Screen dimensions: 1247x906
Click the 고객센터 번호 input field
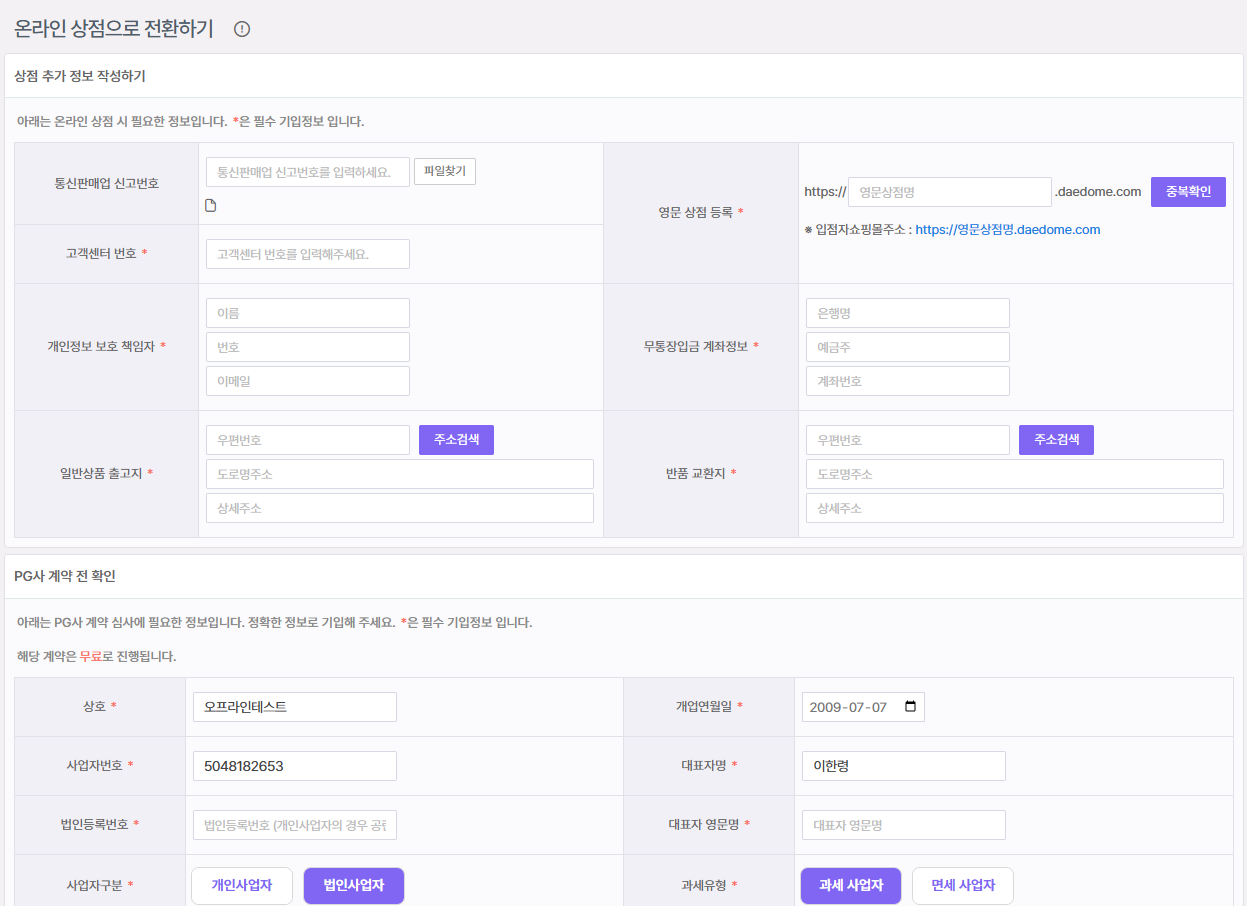[x=308, y=254]
